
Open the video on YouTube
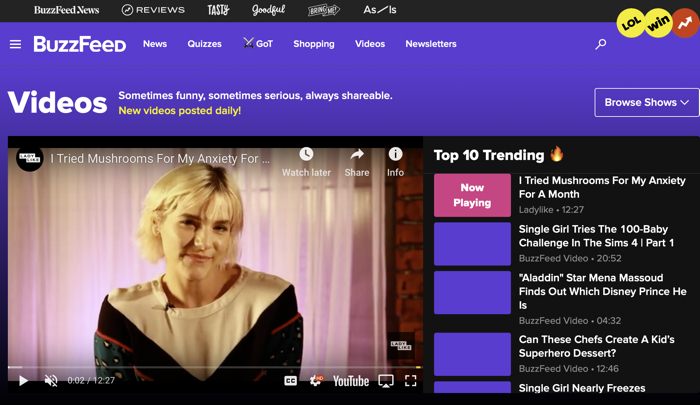point(351,381)
